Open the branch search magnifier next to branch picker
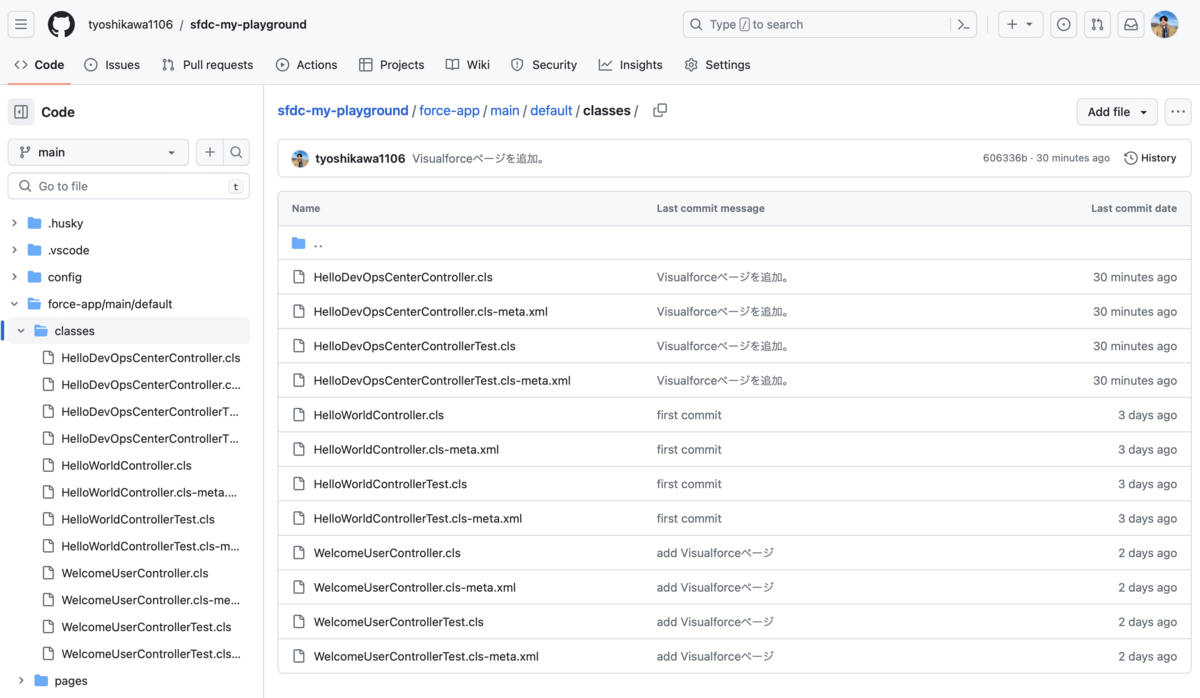The width and height of the screenshot is (1200, 698). pyautogui.click(x=236, y=152)
